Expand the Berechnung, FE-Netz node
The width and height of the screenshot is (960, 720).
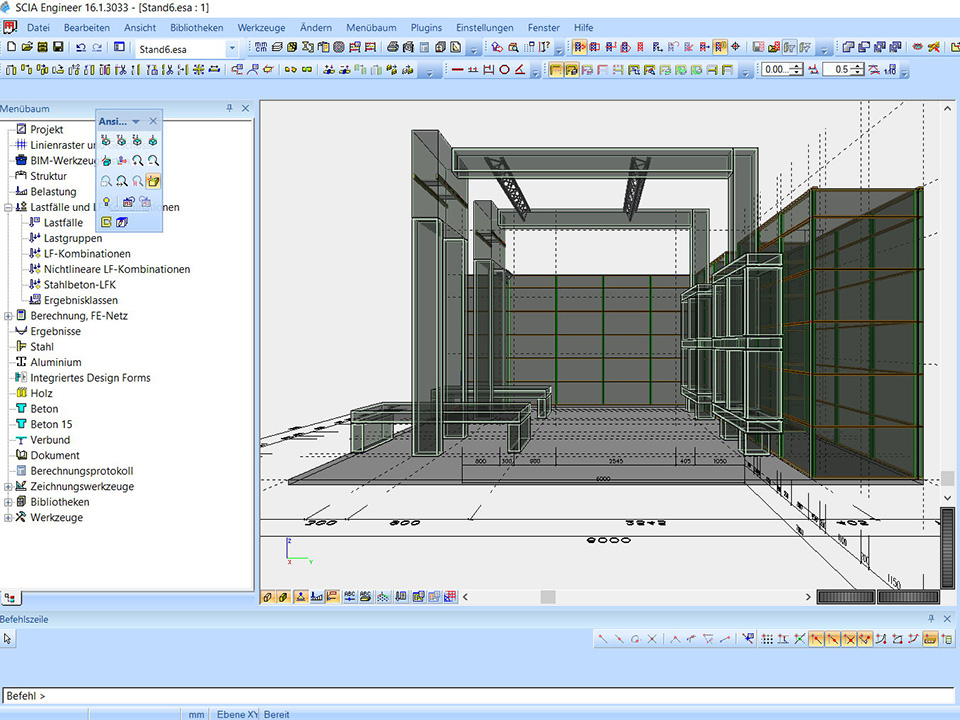8,316
